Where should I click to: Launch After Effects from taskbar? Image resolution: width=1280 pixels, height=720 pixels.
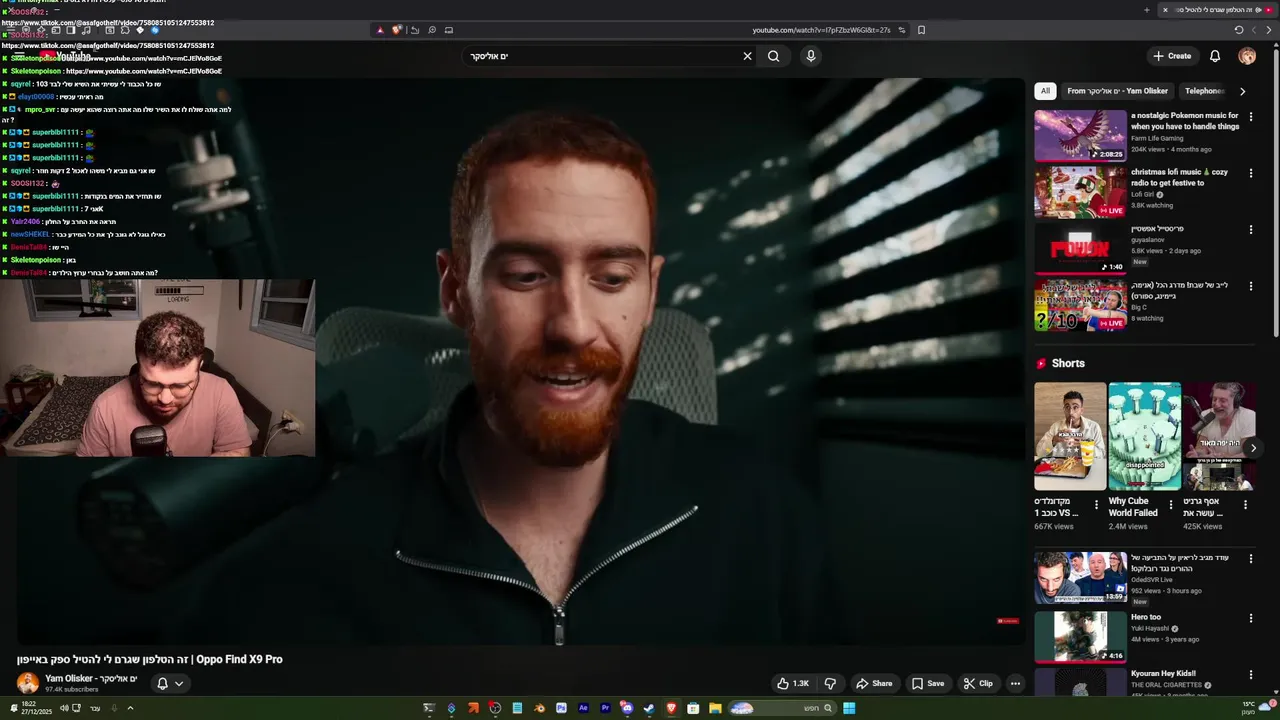[x=583, y=708]
